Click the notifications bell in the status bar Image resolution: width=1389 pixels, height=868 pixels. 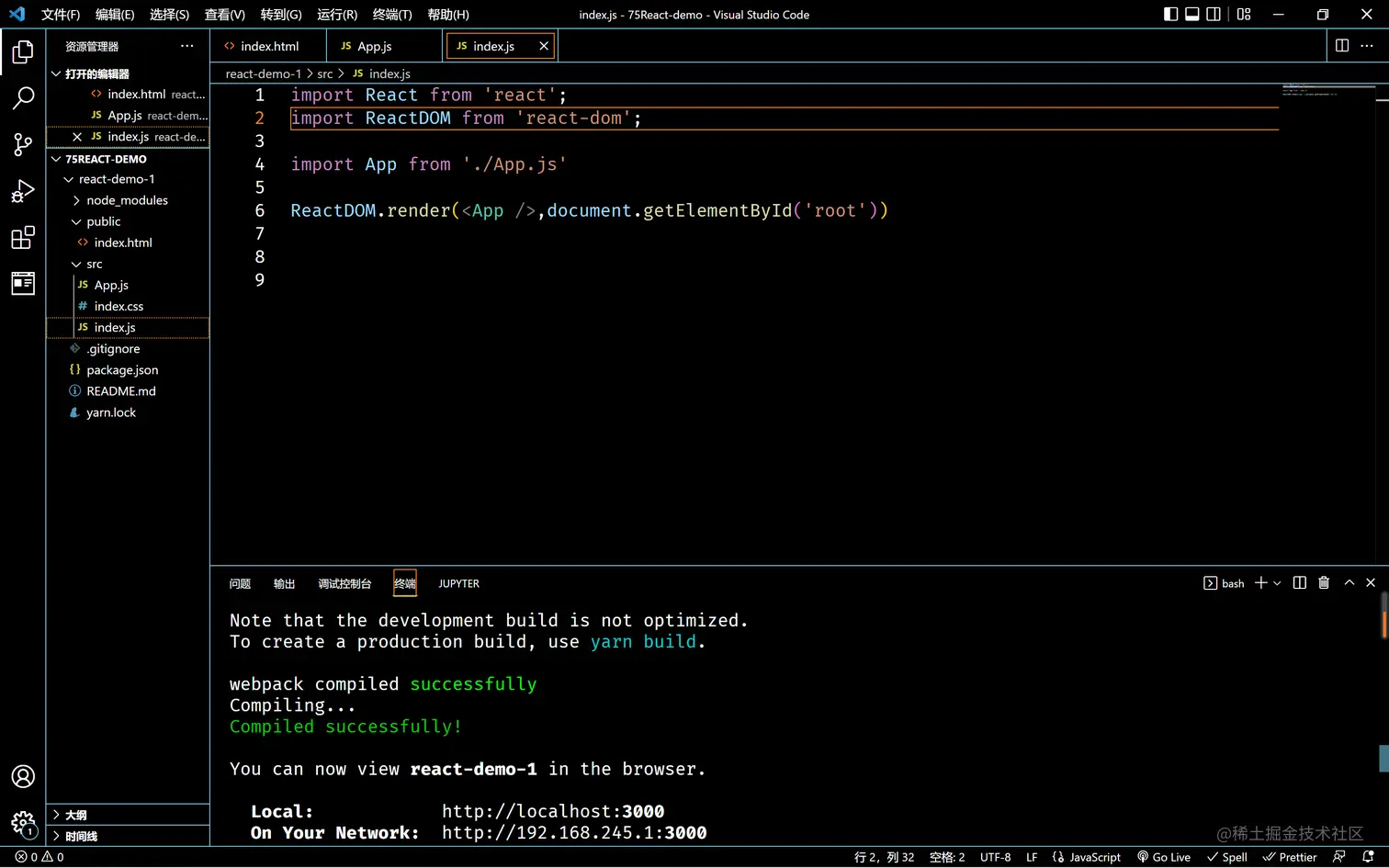tap(1368, 857)
